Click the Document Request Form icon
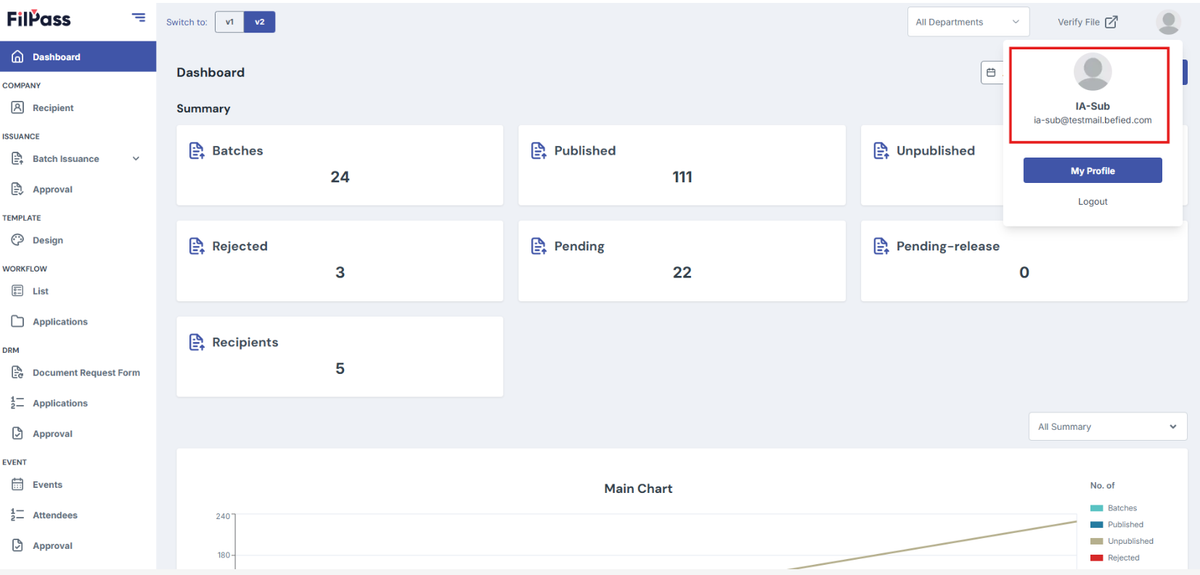The height and width of the screenshot is (575, 1200). pos(17,373)
